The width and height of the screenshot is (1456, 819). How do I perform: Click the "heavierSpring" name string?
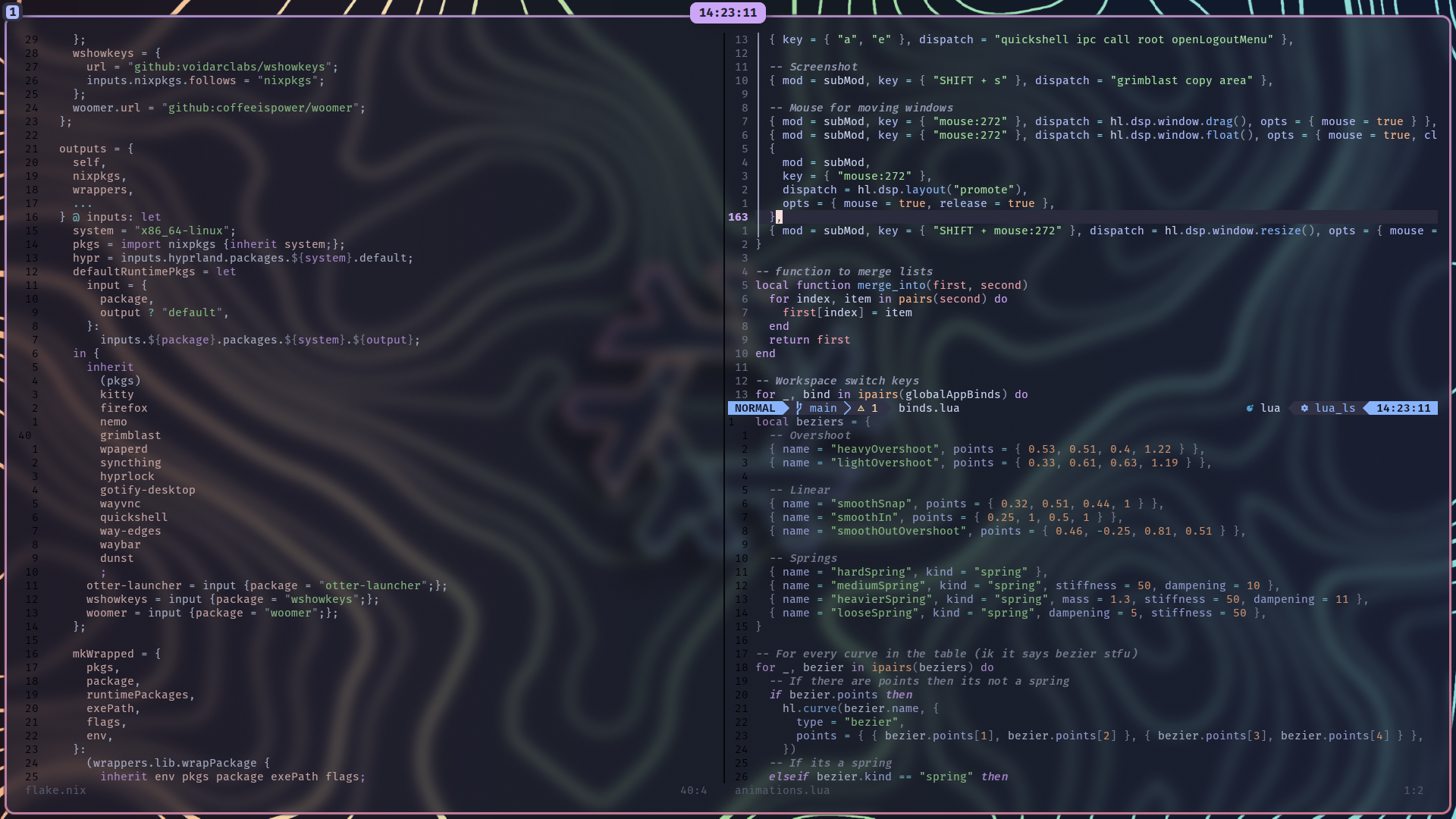click(881, 599)
